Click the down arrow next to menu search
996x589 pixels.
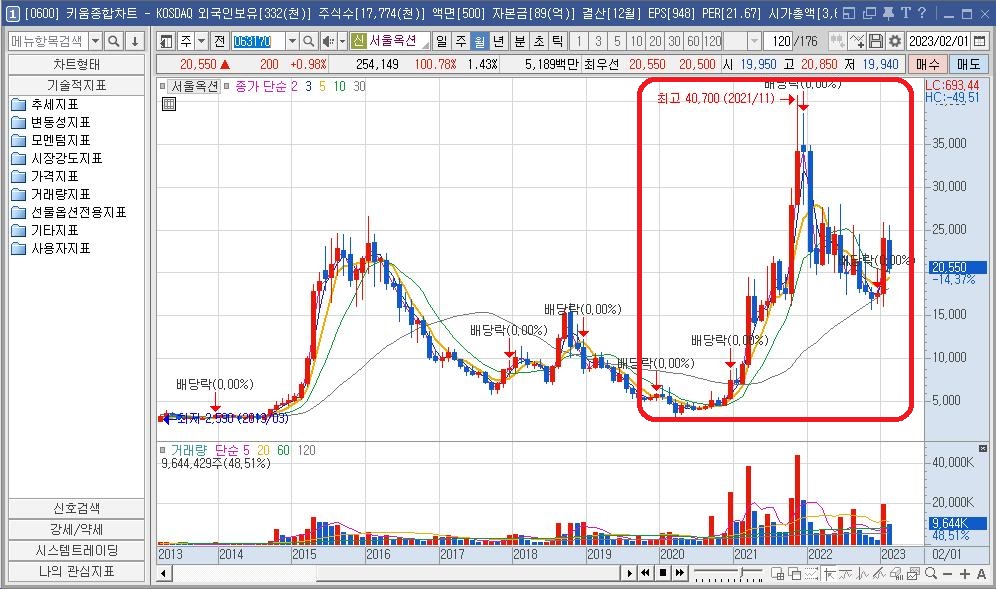click(135, 42)
